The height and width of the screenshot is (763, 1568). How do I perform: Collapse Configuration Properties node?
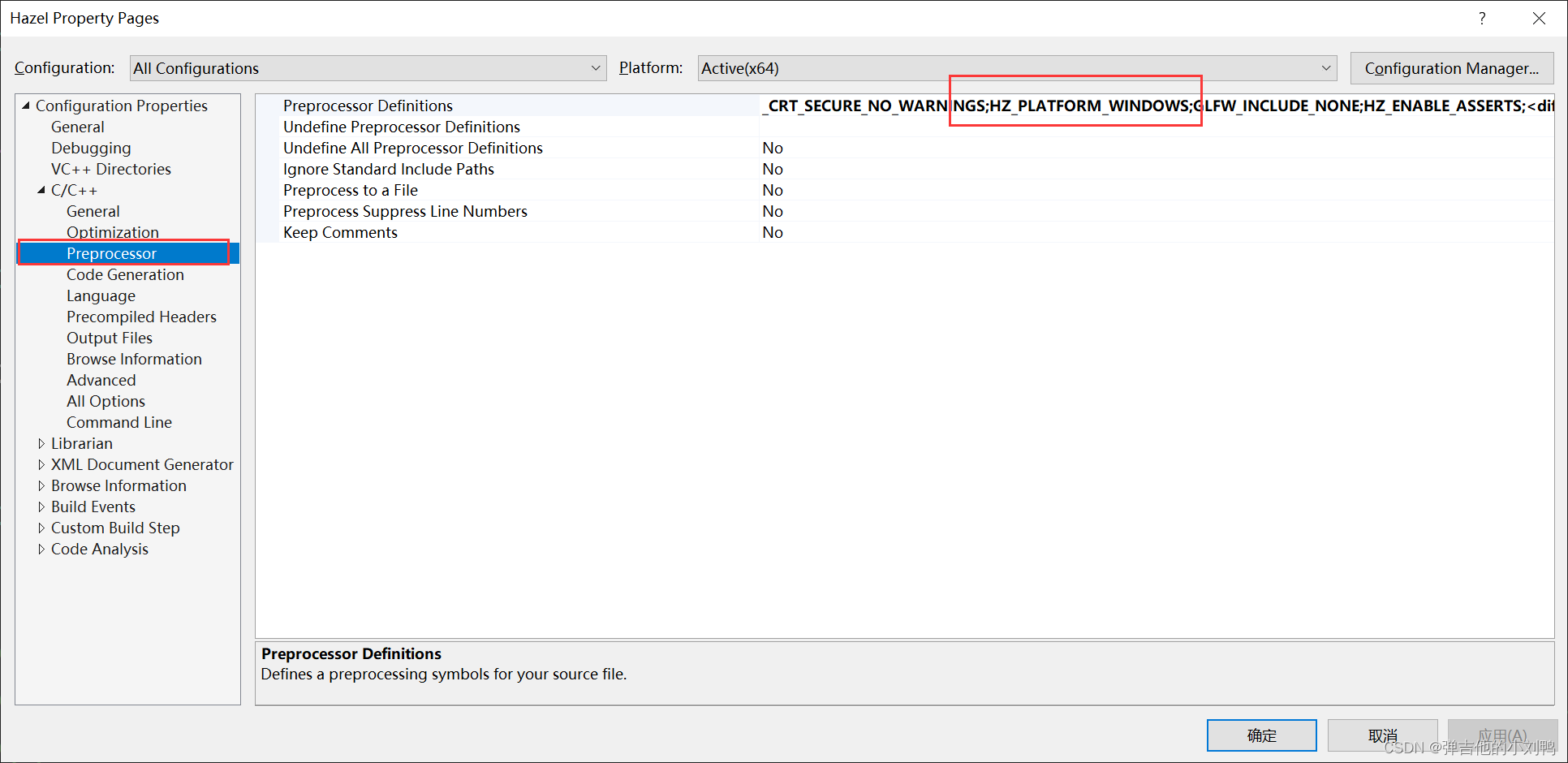[26, 106]
